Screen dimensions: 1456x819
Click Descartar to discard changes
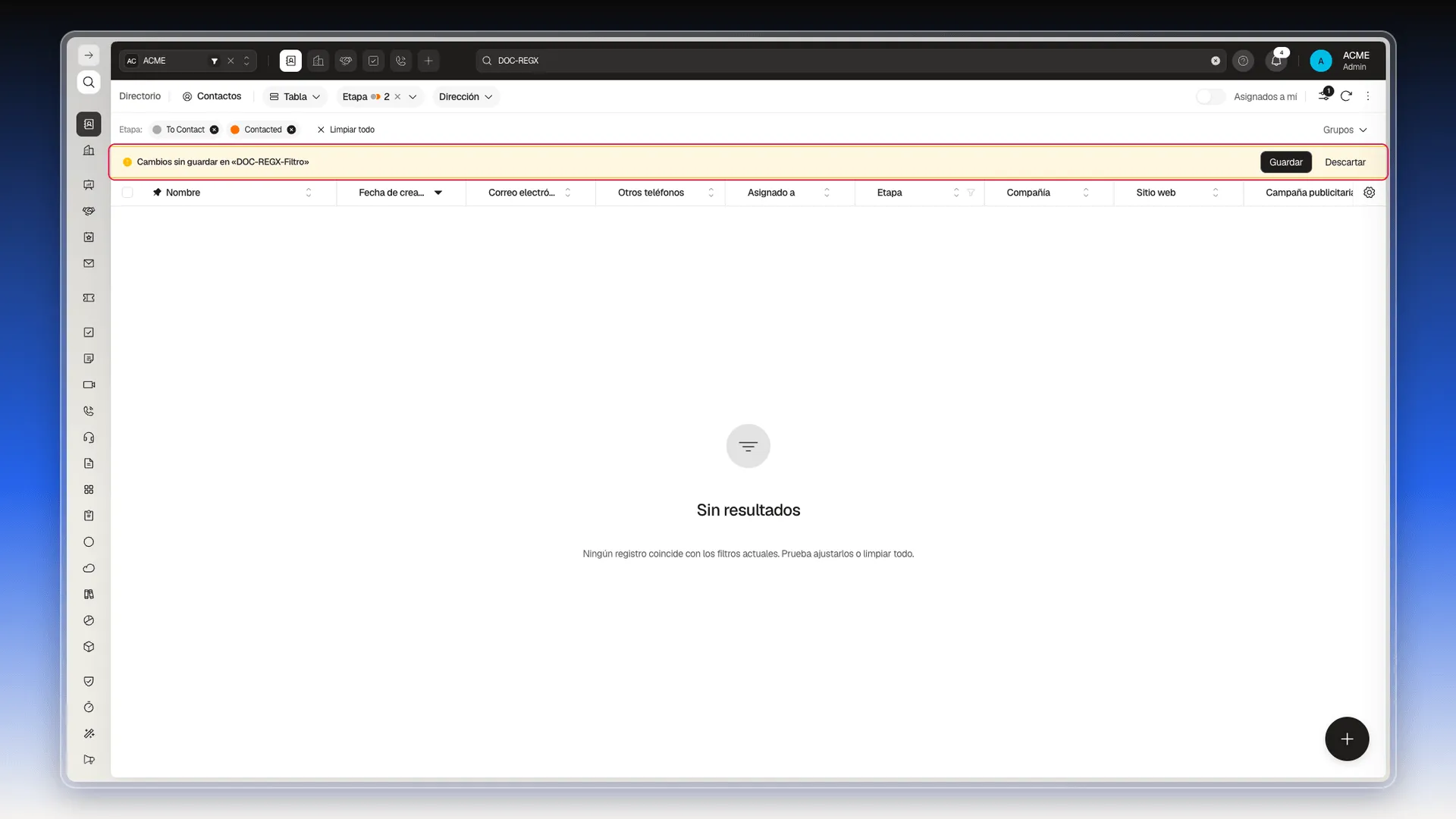pyautogui.click(x=1345, y=162)
